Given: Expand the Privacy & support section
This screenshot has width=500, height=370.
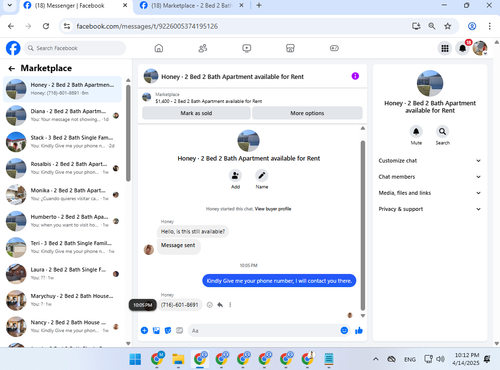Looking at the screenshot, I should pyautogui.click(x=430, y=209).
